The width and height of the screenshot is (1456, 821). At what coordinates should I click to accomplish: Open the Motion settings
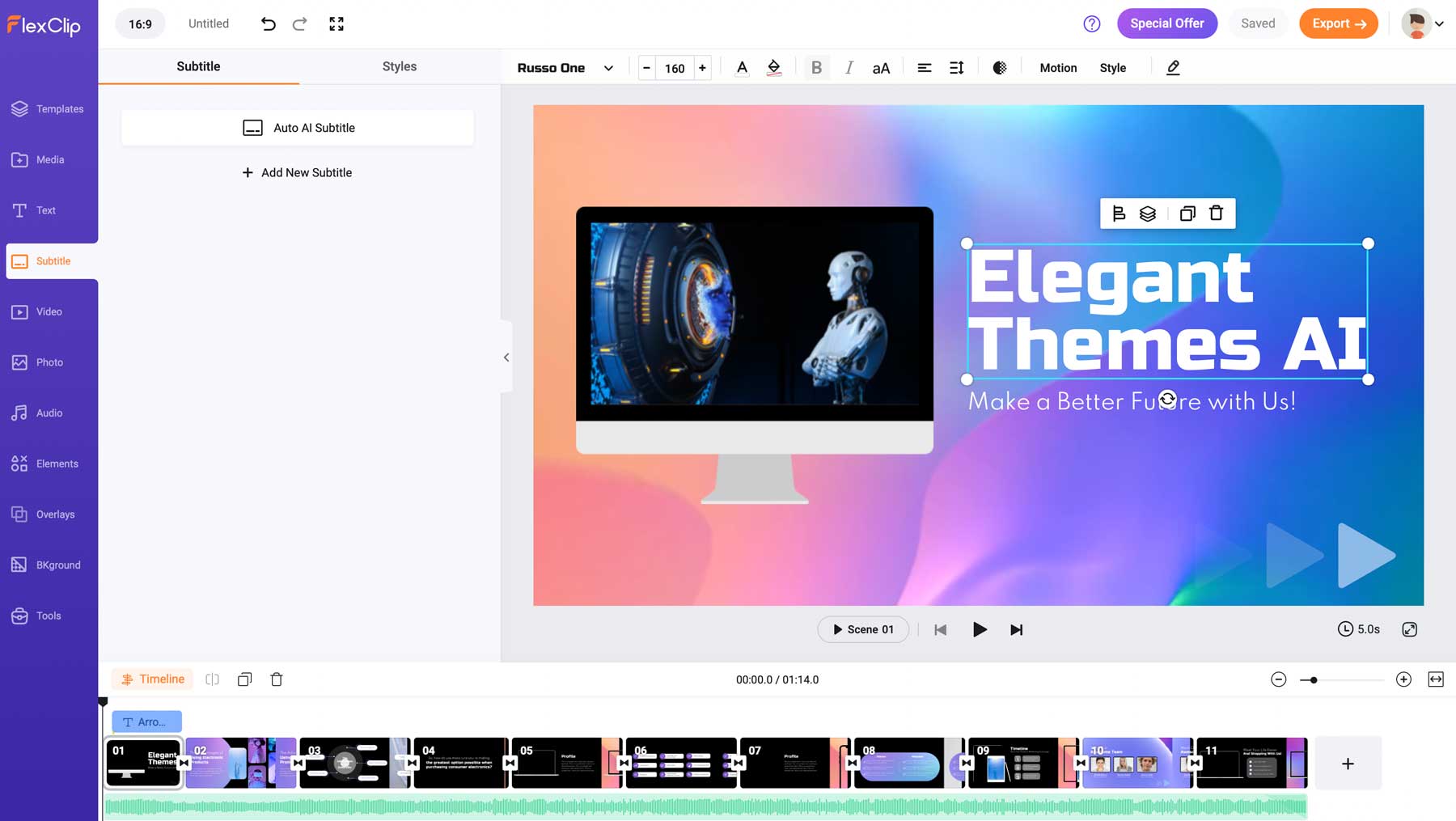[x=1058, y=67]
